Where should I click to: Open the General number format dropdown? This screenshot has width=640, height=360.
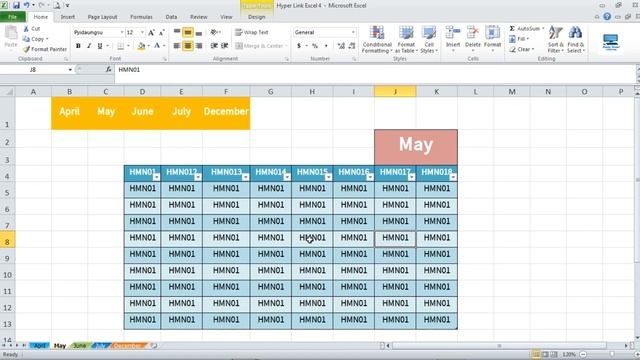pos(353,32)
